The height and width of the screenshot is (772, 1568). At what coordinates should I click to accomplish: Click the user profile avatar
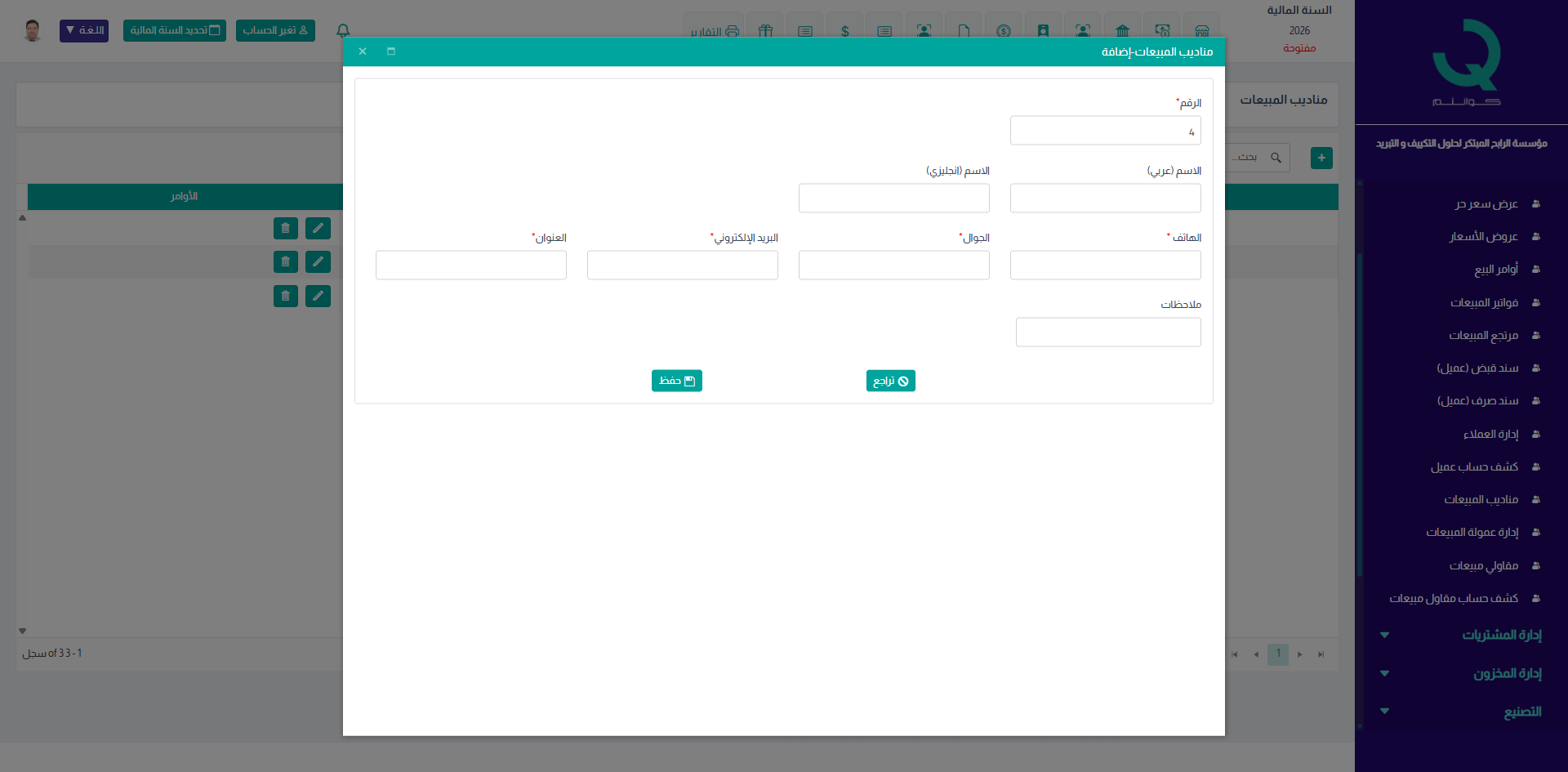[33, 30]
